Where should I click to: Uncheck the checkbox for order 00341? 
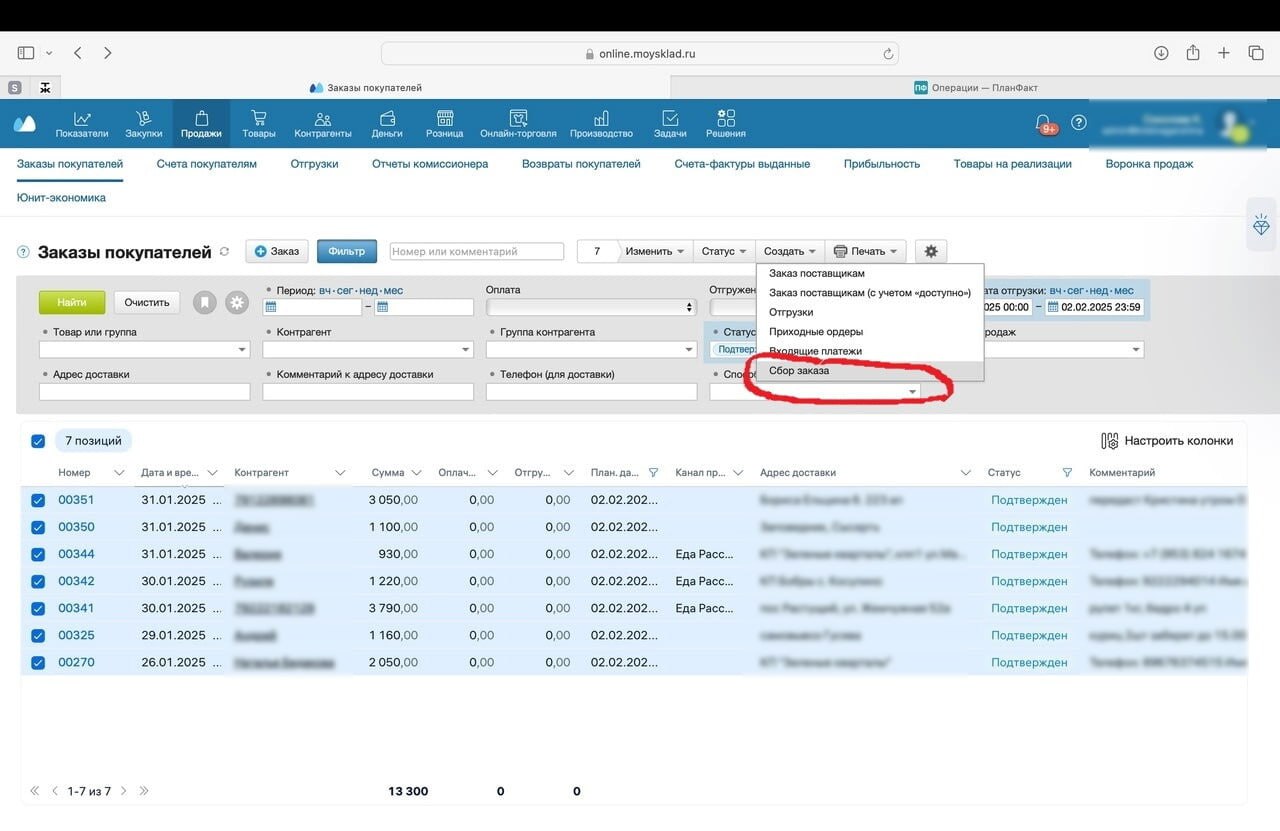pyautogui.click(x=38, y=608)
